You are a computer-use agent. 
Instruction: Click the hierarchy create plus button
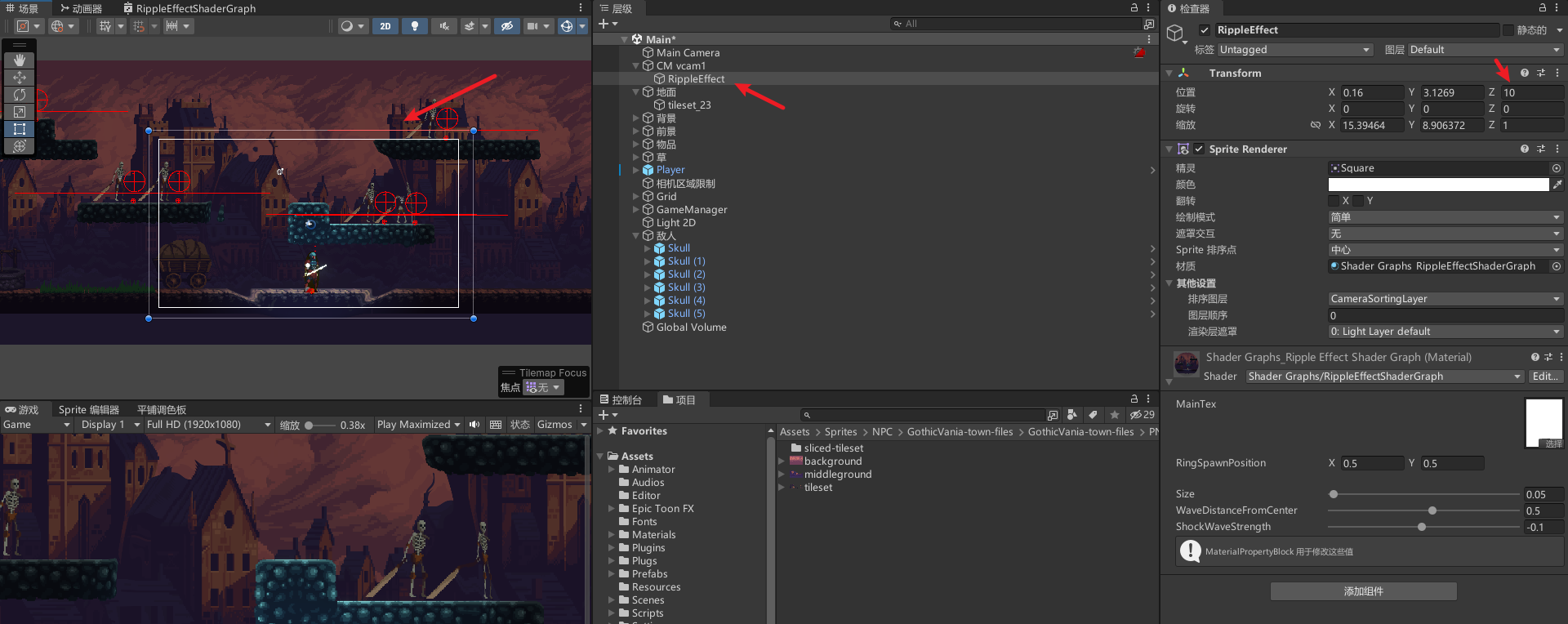point(608,25)
